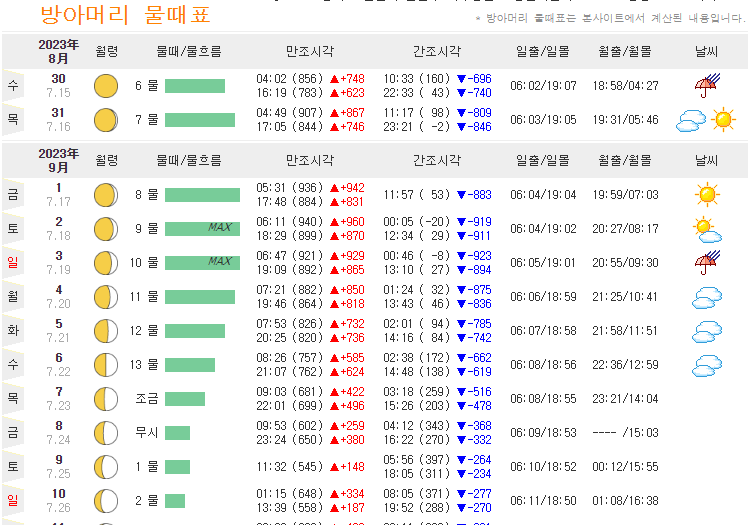Click high tide time 22:01 (699)
This screenshot has width=749, height=525.
[290, 406]
